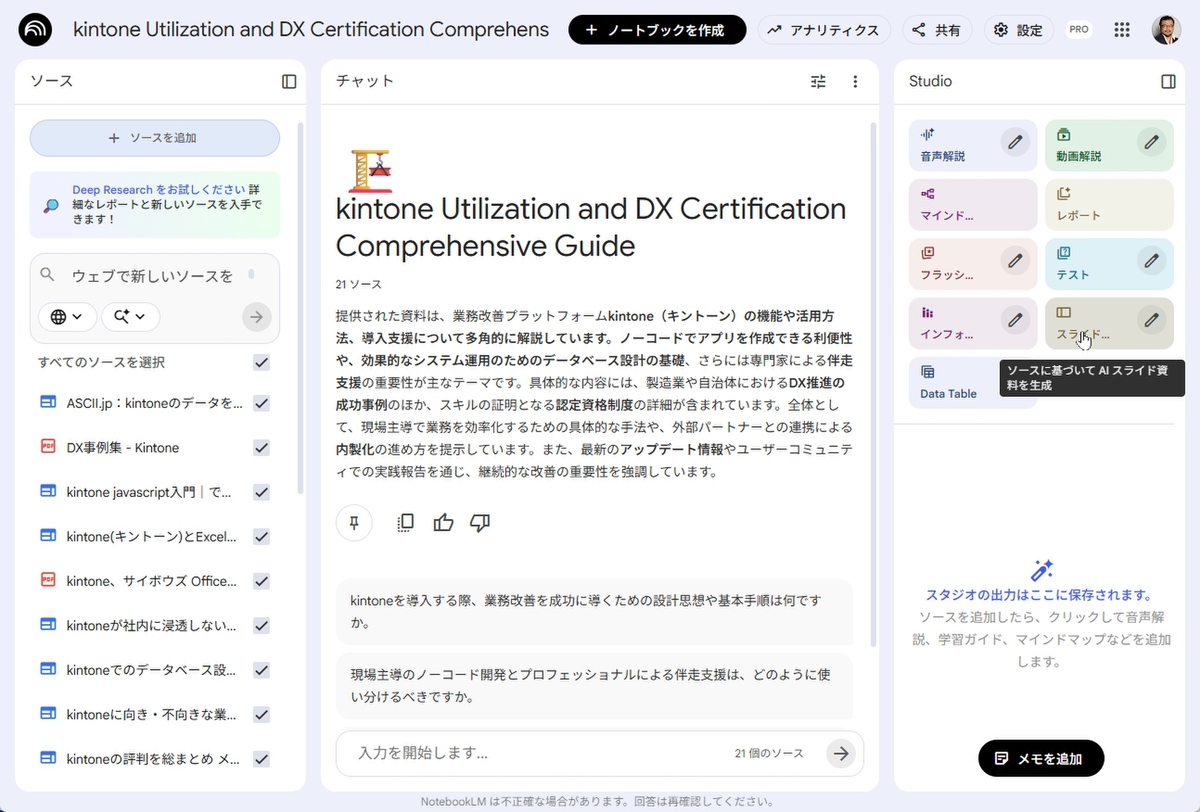Click the thumbs down icon on summary
Image resolution: width=1200 pixels, height=812 pixels.
point(480,523)
